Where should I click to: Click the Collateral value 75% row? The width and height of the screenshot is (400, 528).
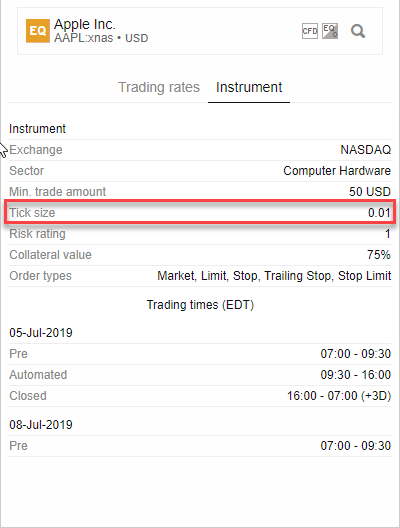(x=200, y=255)
